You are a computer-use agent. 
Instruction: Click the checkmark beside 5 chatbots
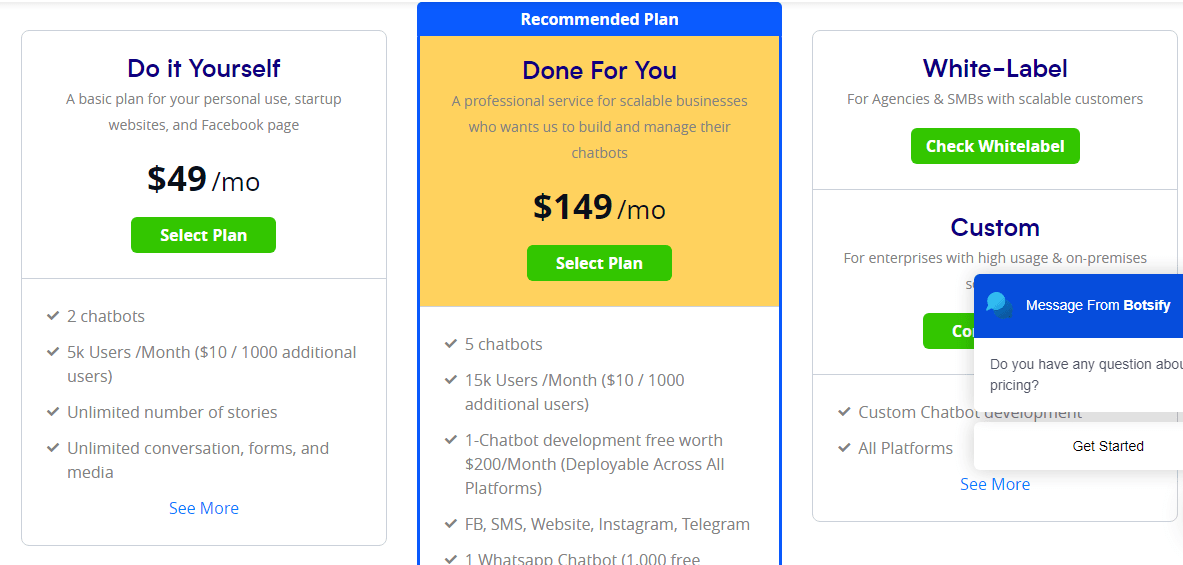point(450,344)
